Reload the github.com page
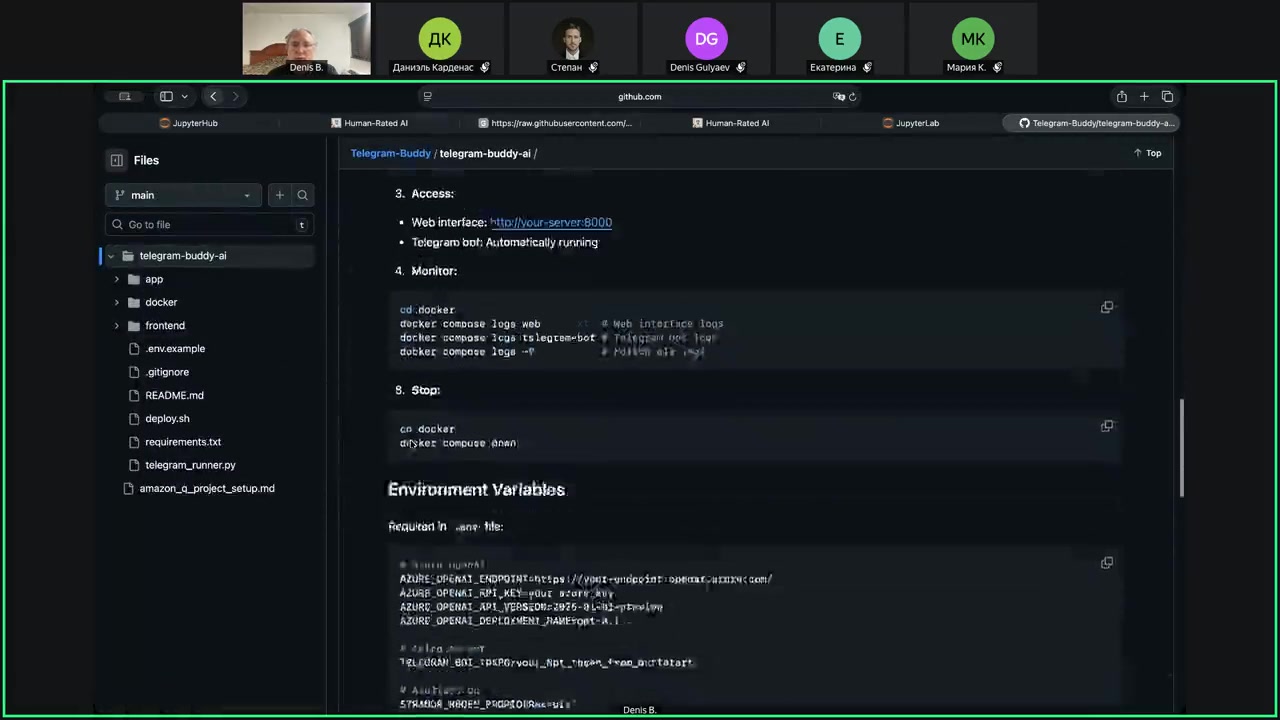Viewport: 1280px width, 720px height. click(853, 97)
